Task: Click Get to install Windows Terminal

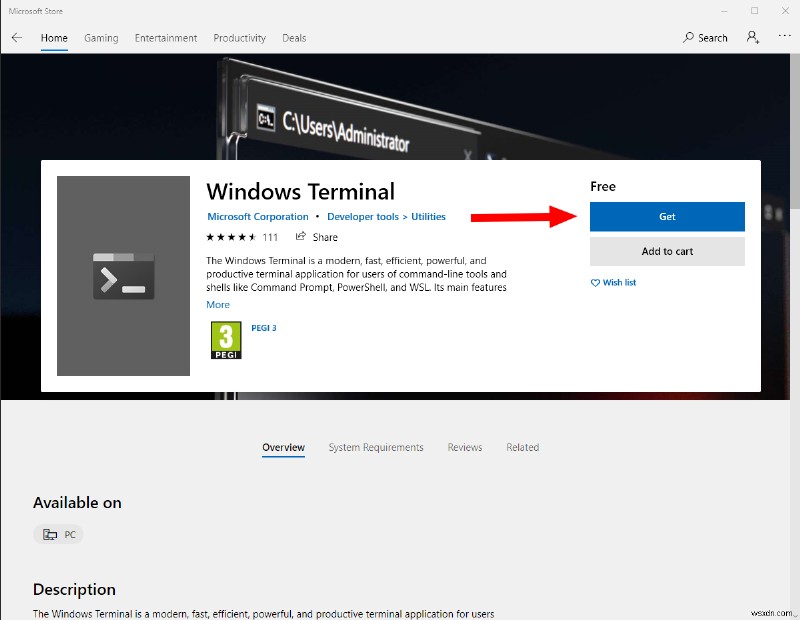Action: coord(666,216)
